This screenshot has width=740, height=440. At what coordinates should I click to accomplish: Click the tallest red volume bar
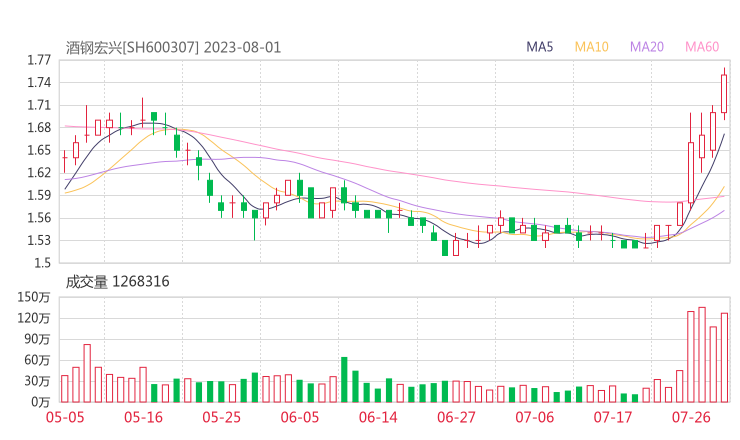click(702, 355)
